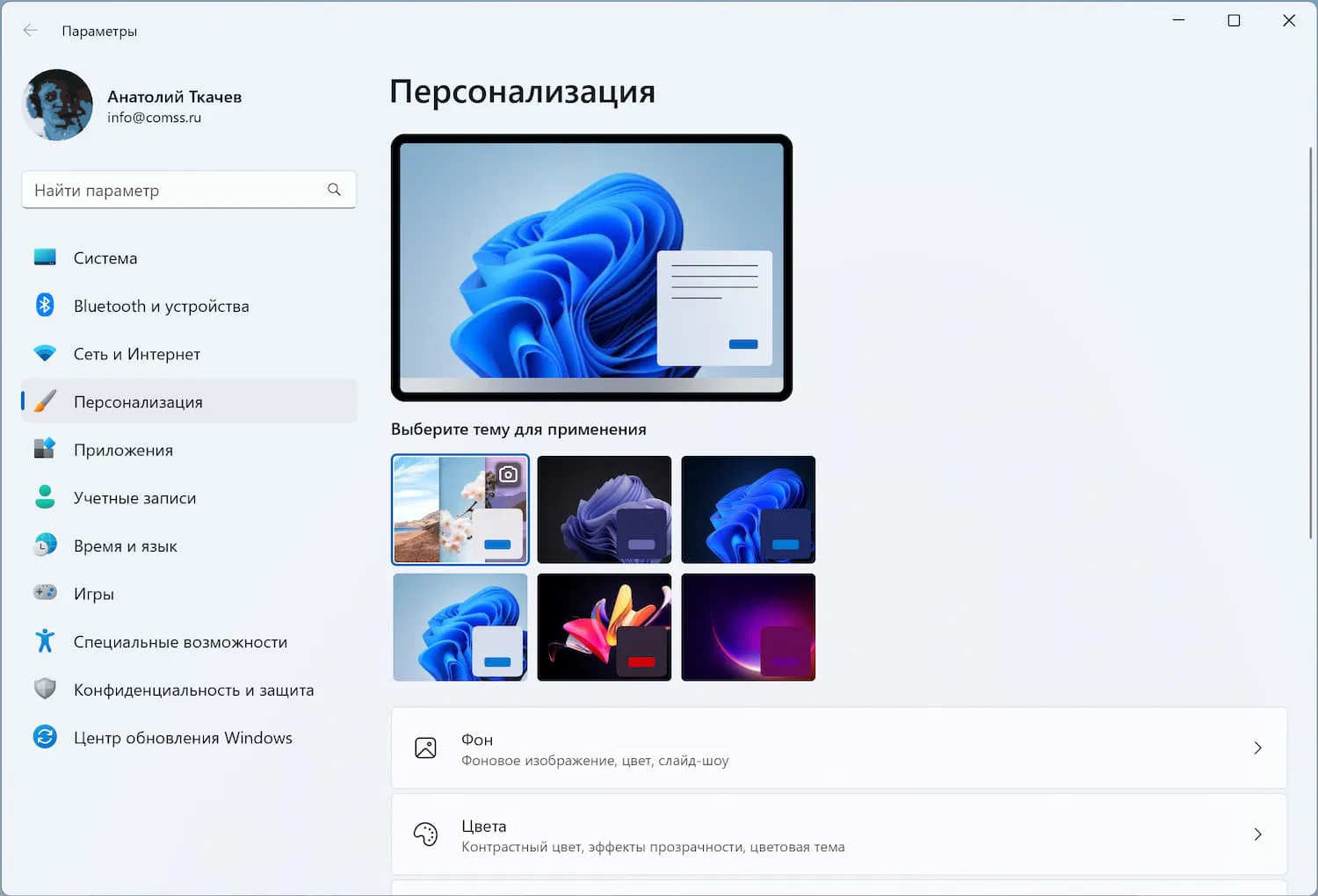
Task: Click the accessibility figure icon
Action: pyautogui.click(x=45, y=641)
